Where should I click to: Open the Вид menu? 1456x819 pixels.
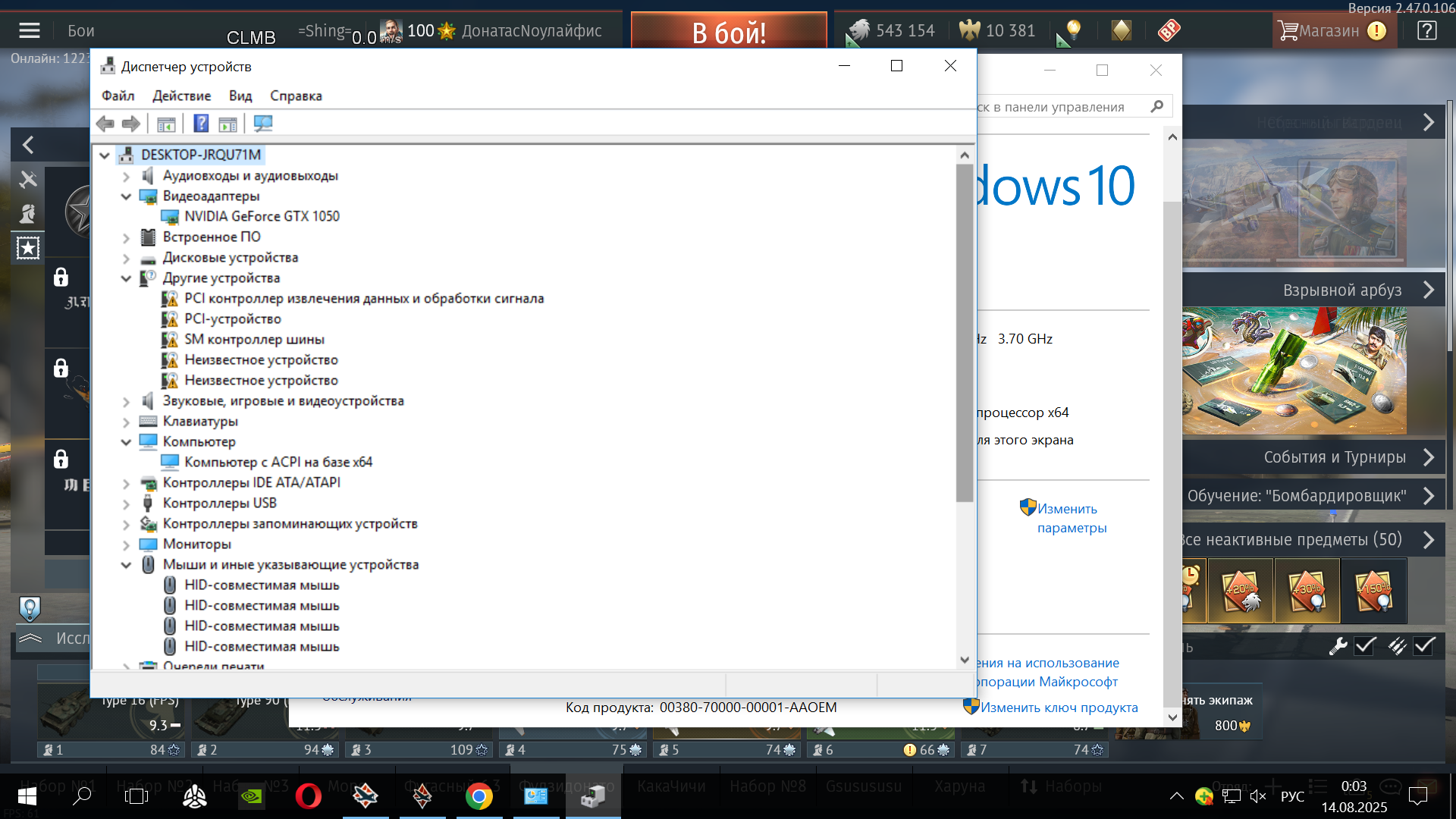(x=240, y=96)
